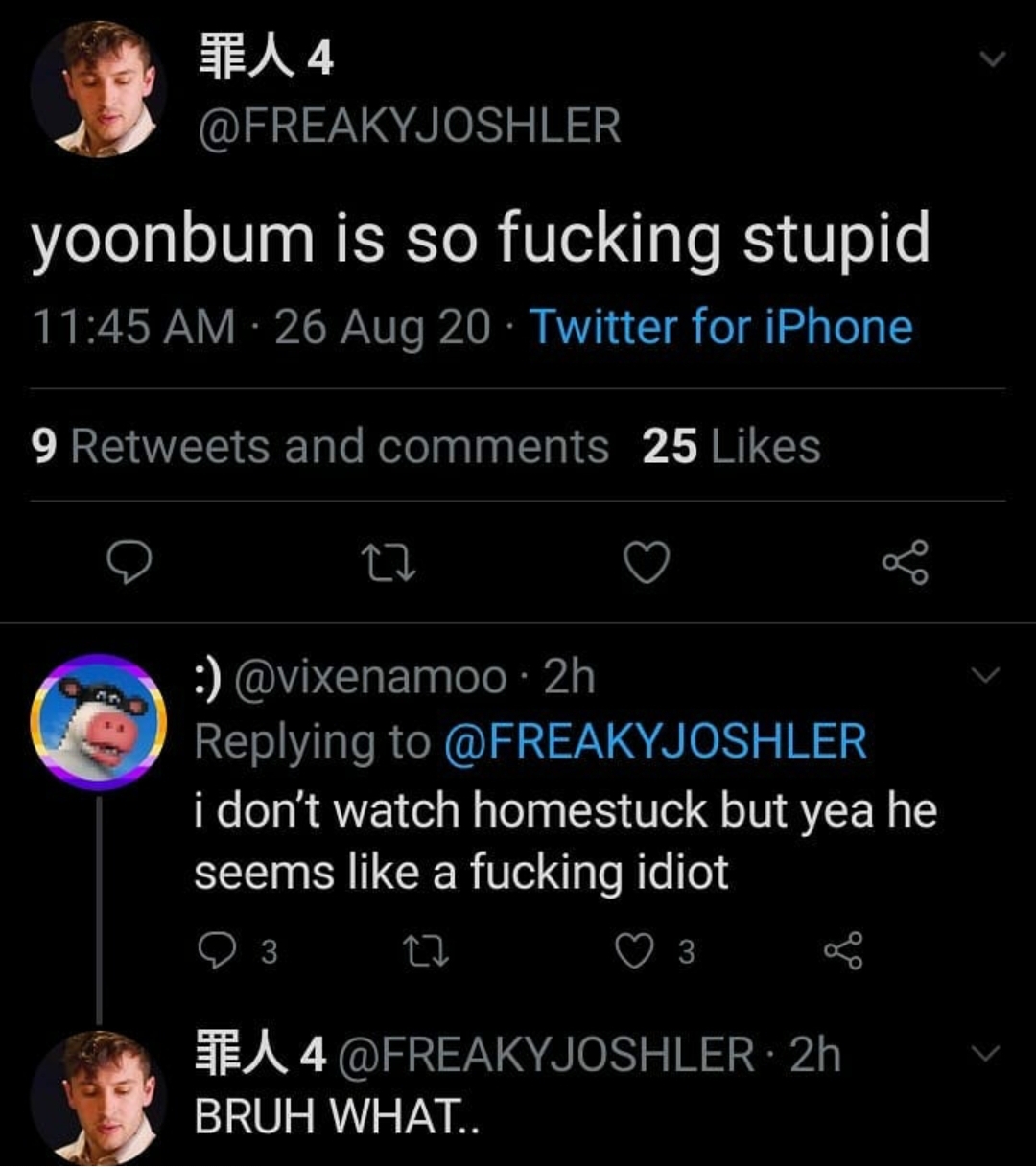Image resolution: width=1036 pixels, height=1167 pixels.
Task: Open vixenamoo's cow avatar
Action: (x=98, y=722)
